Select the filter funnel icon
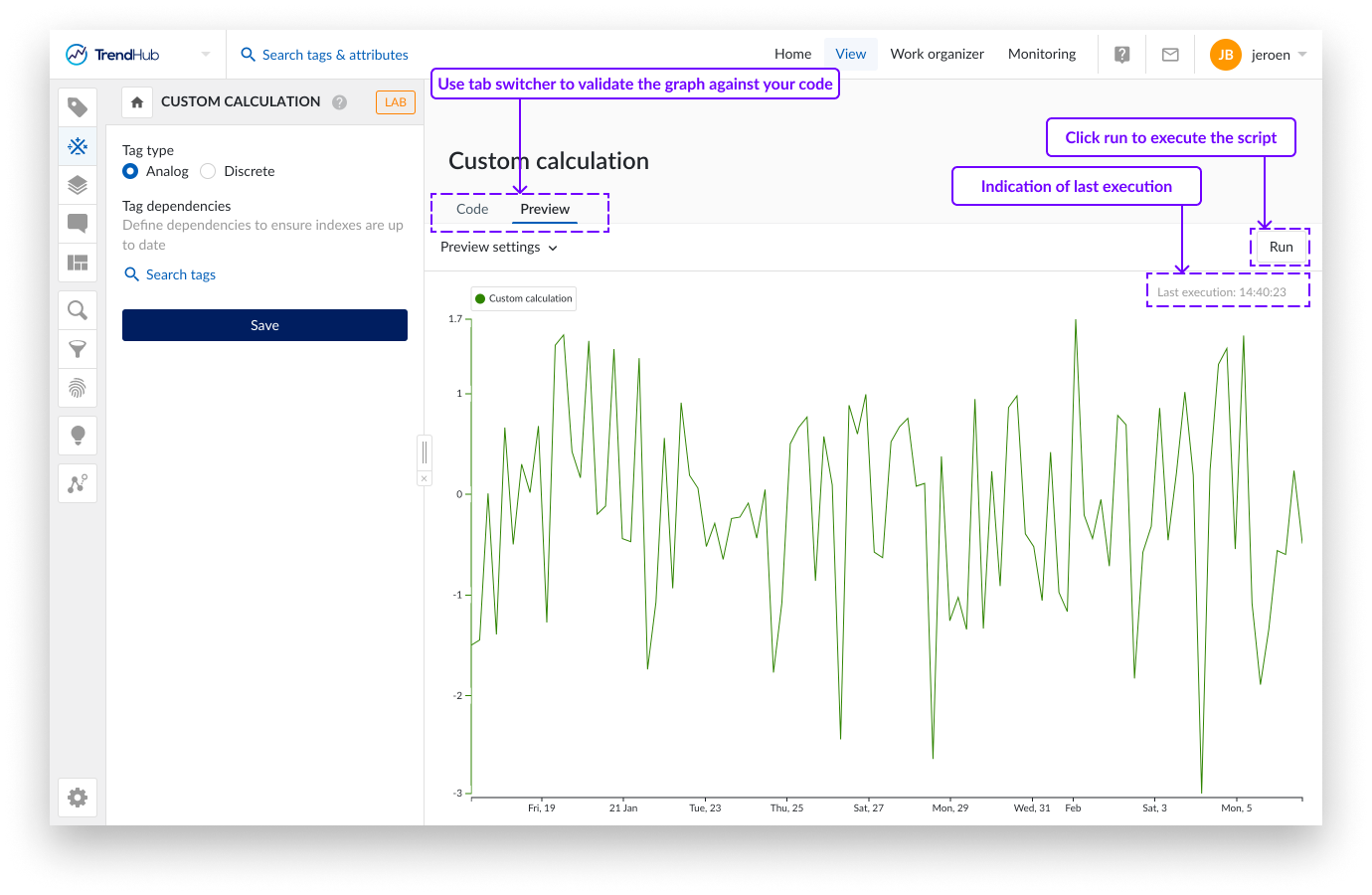Screen dimensions: 1372x895 78,349
